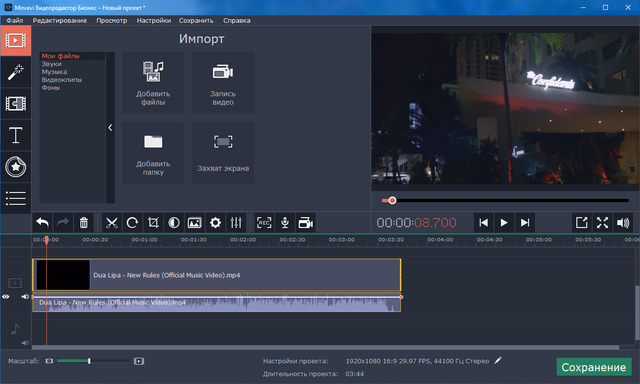Zoom in timeline with large scale icon
Viewport: 640px width, 384px height.
[139, 361]
